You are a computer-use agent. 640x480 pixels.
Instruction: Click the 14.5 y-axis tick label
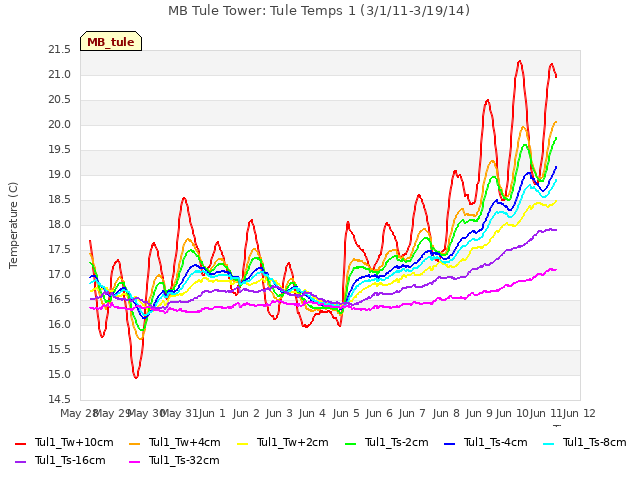[60, 400]
